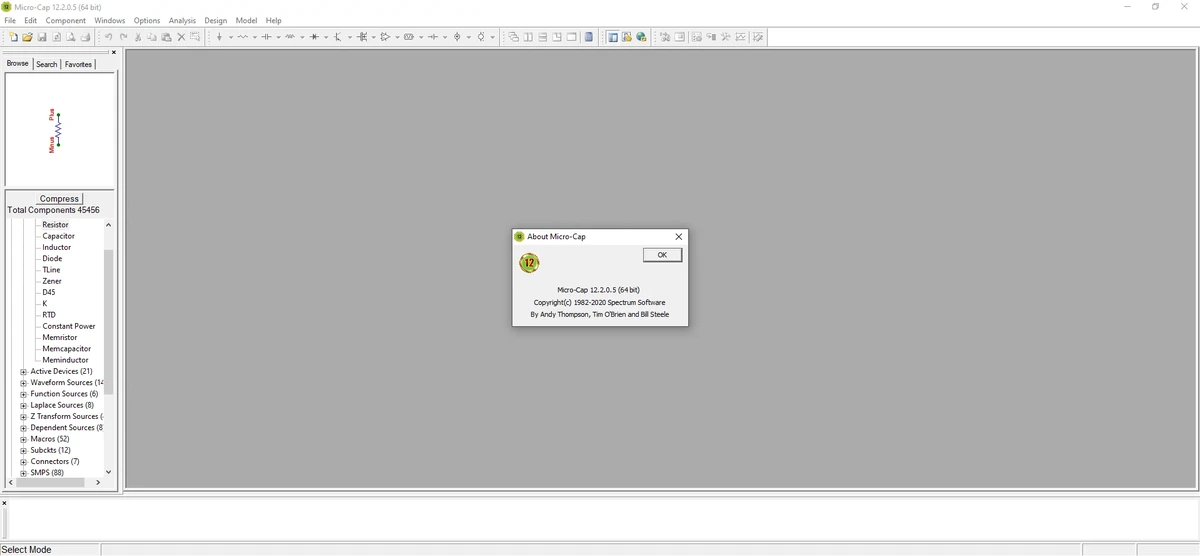Click the tree horizontal scrollbar right arrow
Image resolution: width=1200 pixels, height=556 pixels.
pyautogui.click(x=98, y=483)
